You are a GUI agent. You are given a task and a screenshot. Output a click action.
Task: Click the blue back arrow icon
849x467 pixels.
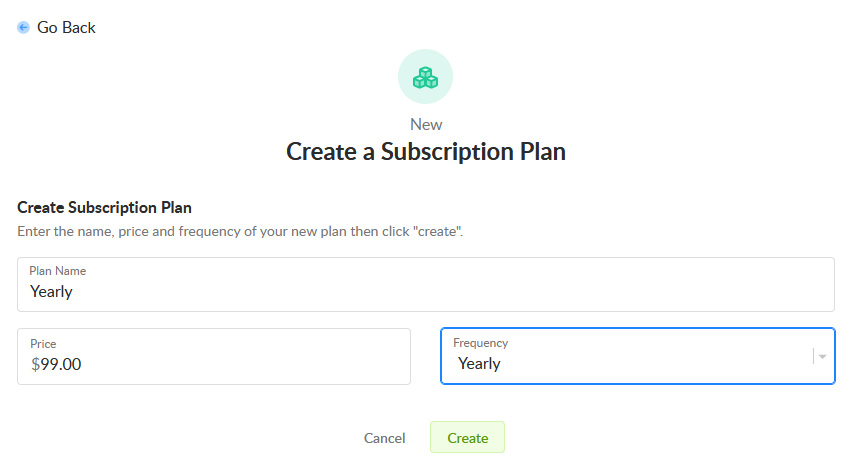point(23,28)
